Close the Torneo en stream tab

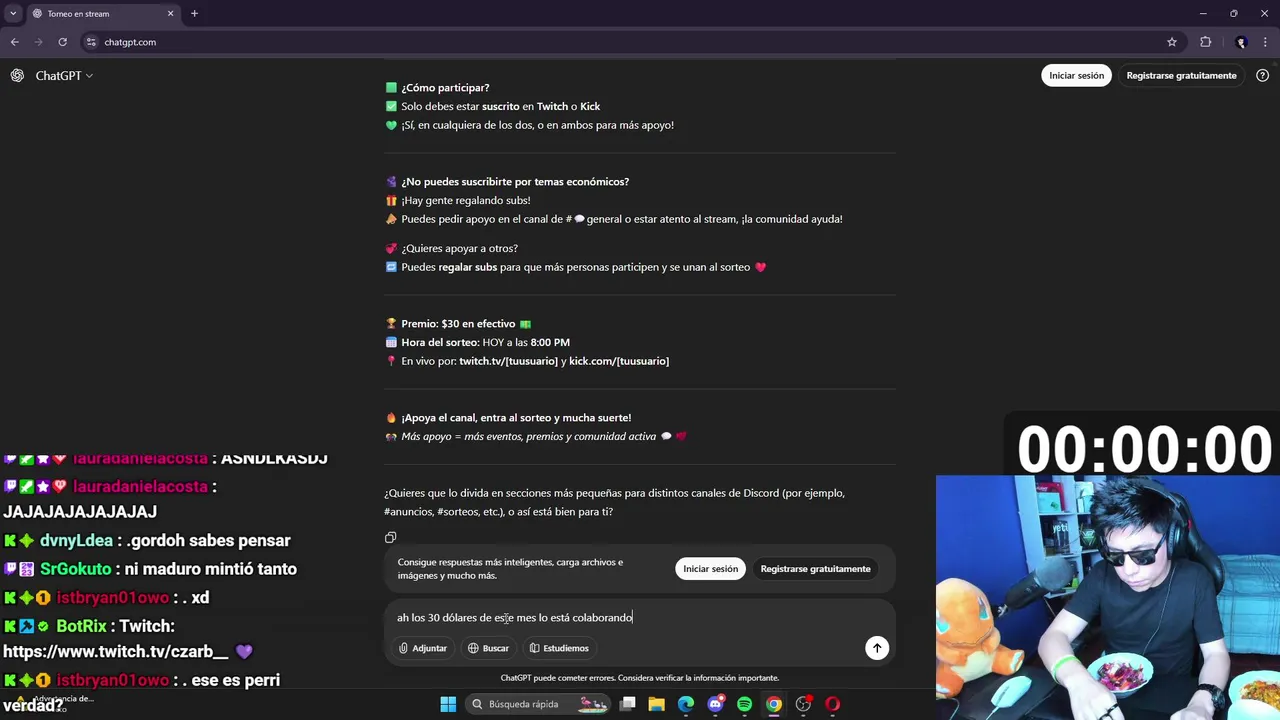tap(170, 14)
